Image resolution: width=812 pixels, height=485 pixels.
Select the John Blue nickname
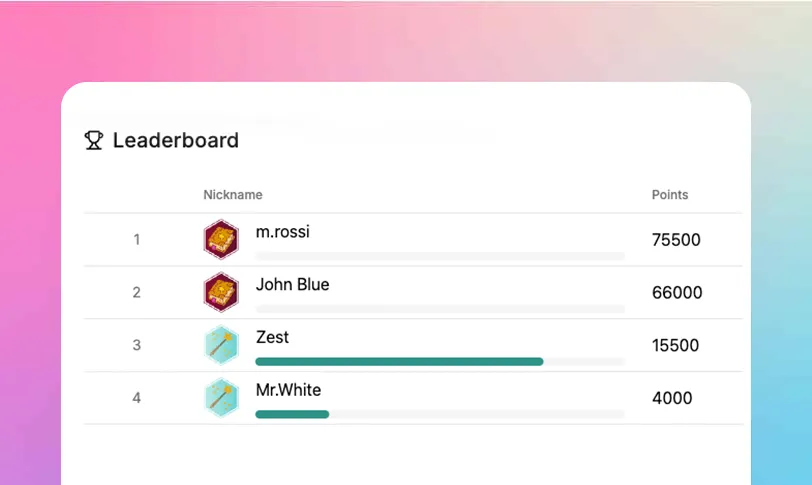292,285
